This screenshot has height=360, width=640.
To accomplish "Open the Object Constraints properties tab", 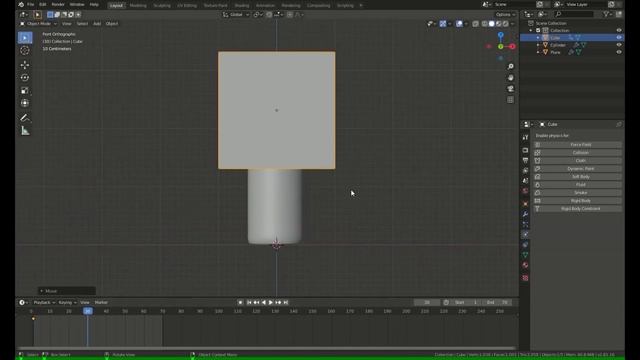I will pos(525,244).
